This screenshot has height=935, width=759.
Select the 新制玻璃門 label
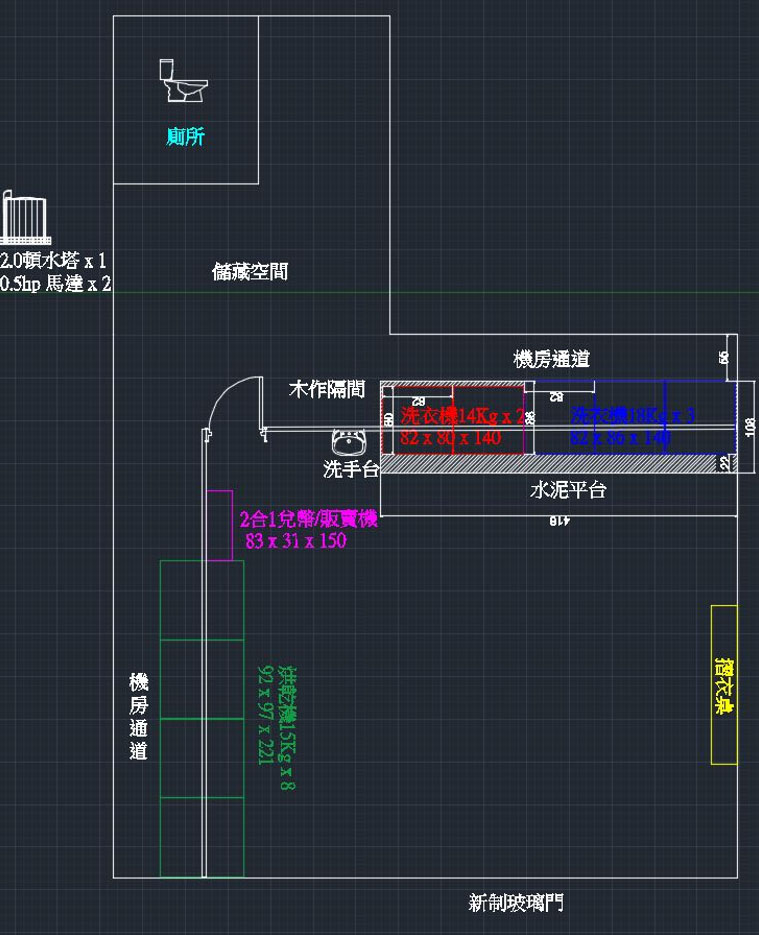[515, 903]
